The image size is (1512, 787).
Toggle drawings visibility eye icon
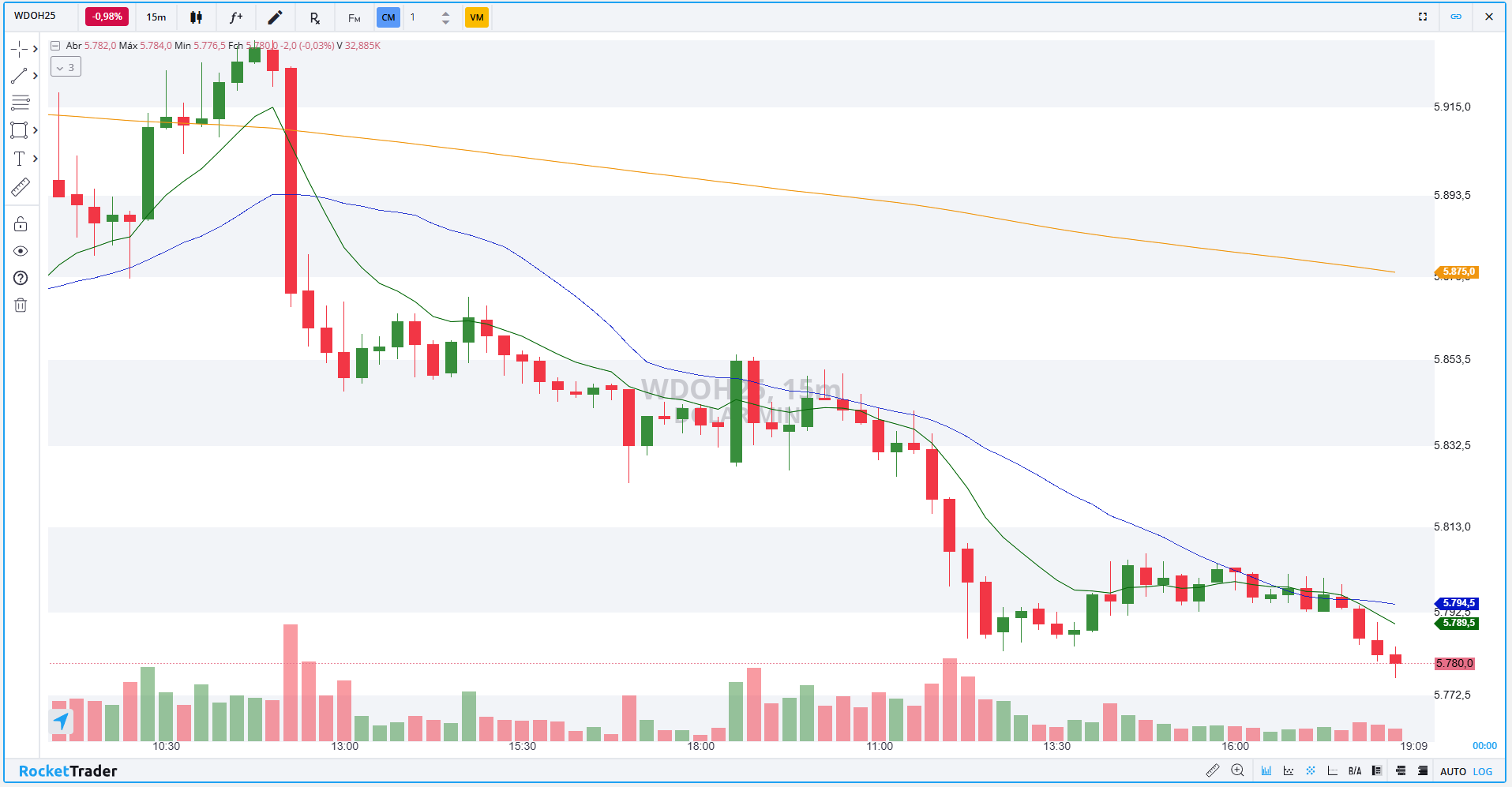pyautogui.click(x=21, y=251)
